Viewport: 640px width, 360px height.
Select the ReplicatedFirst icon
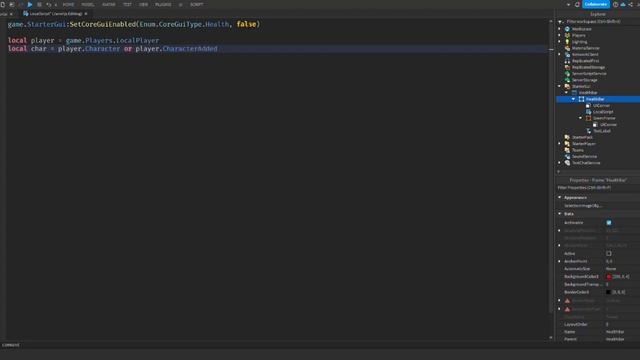pyautogui.click(x=567, y=61)
